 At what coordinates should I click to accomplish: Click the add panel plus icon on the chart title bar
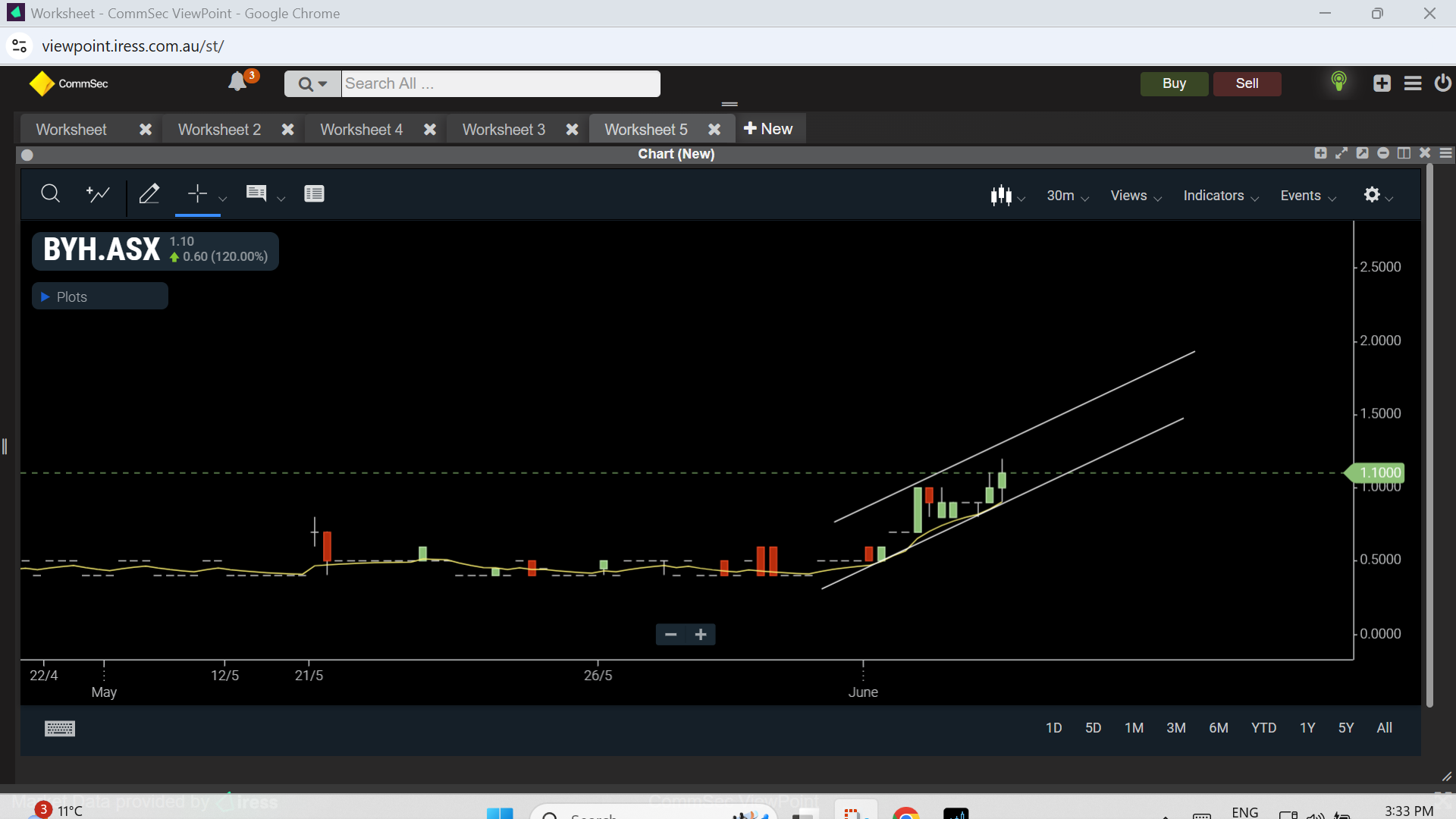[1320, 153]
